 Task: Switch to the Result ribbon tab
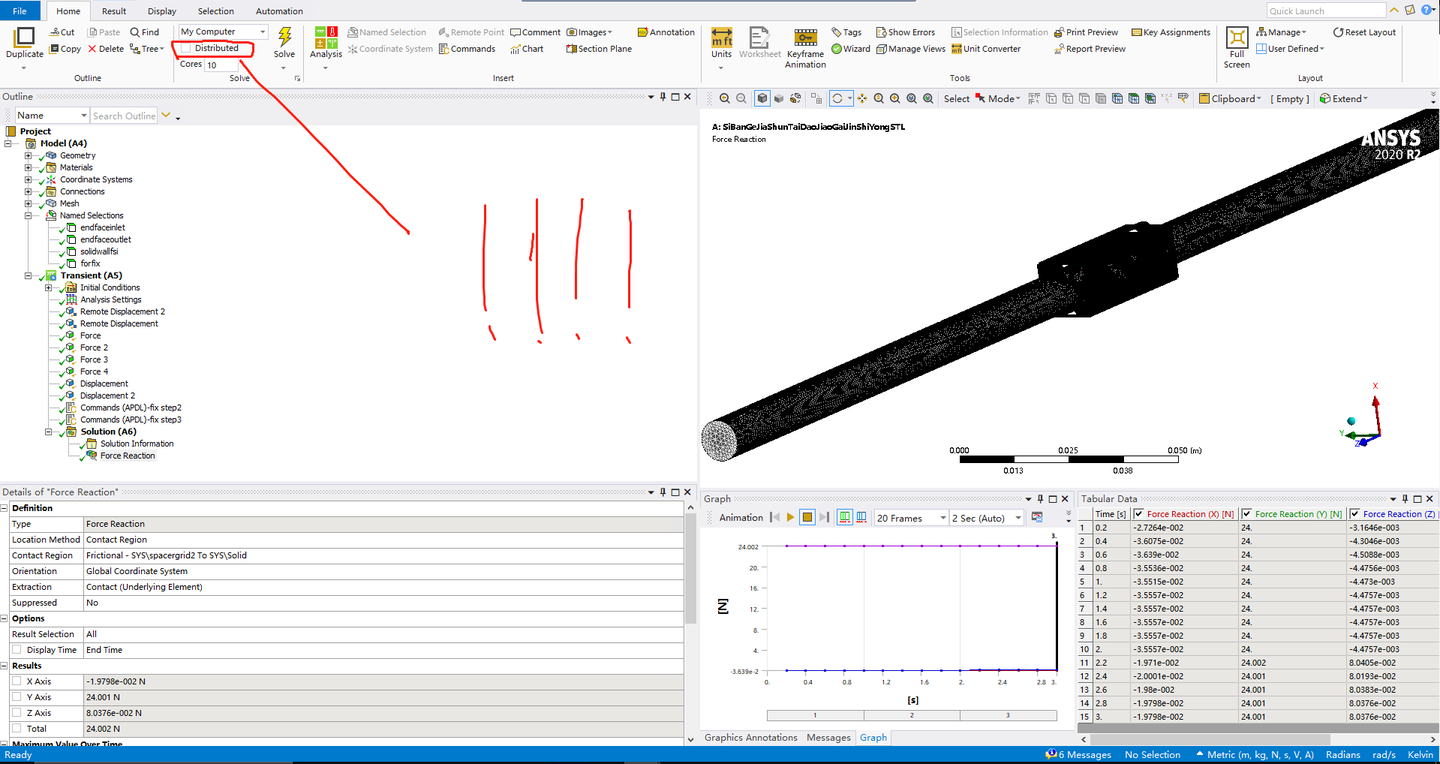point(112,11)
